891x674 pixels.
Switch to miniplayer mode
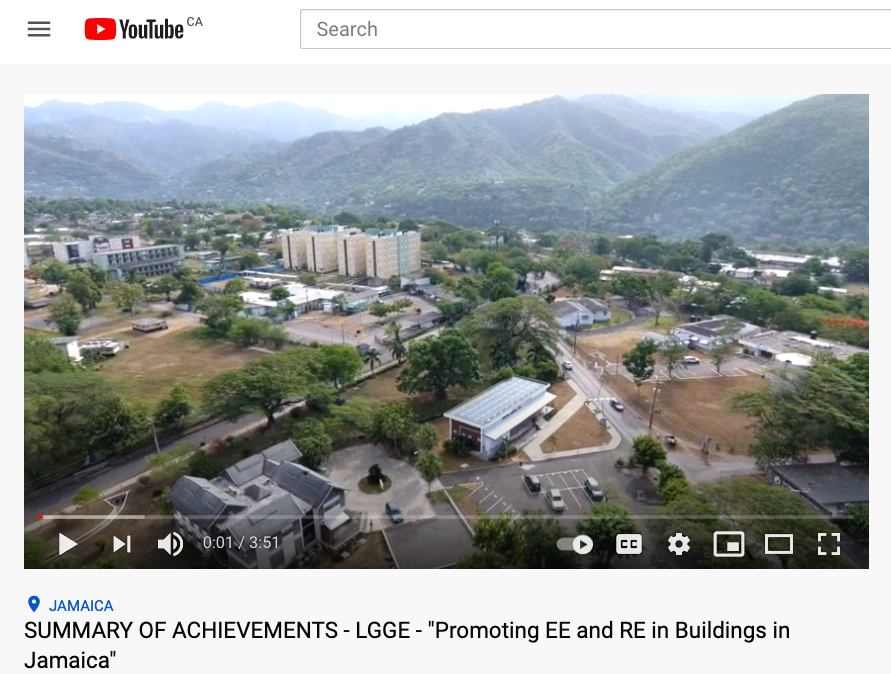[x=728, y=544]
